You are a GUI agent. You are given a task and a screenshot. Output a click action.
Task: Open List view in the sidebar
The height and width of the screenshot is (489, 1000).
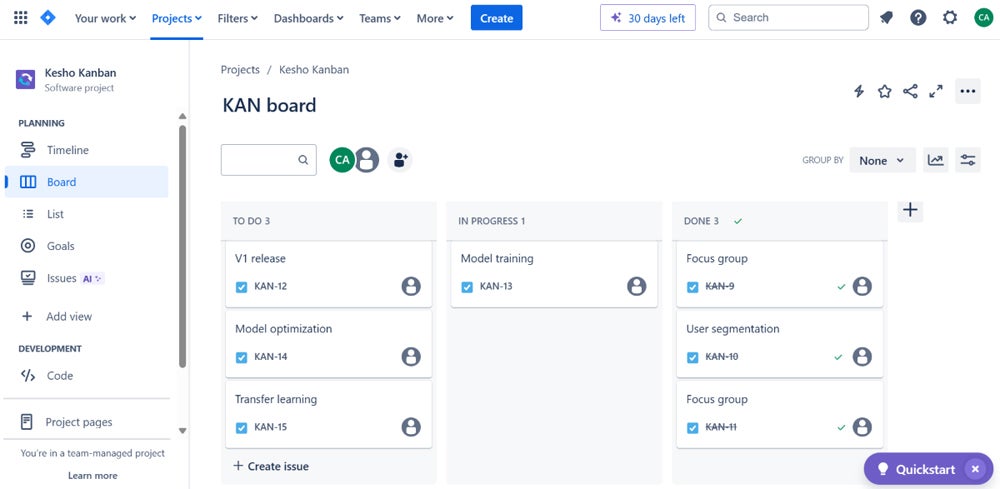(86, 214)
